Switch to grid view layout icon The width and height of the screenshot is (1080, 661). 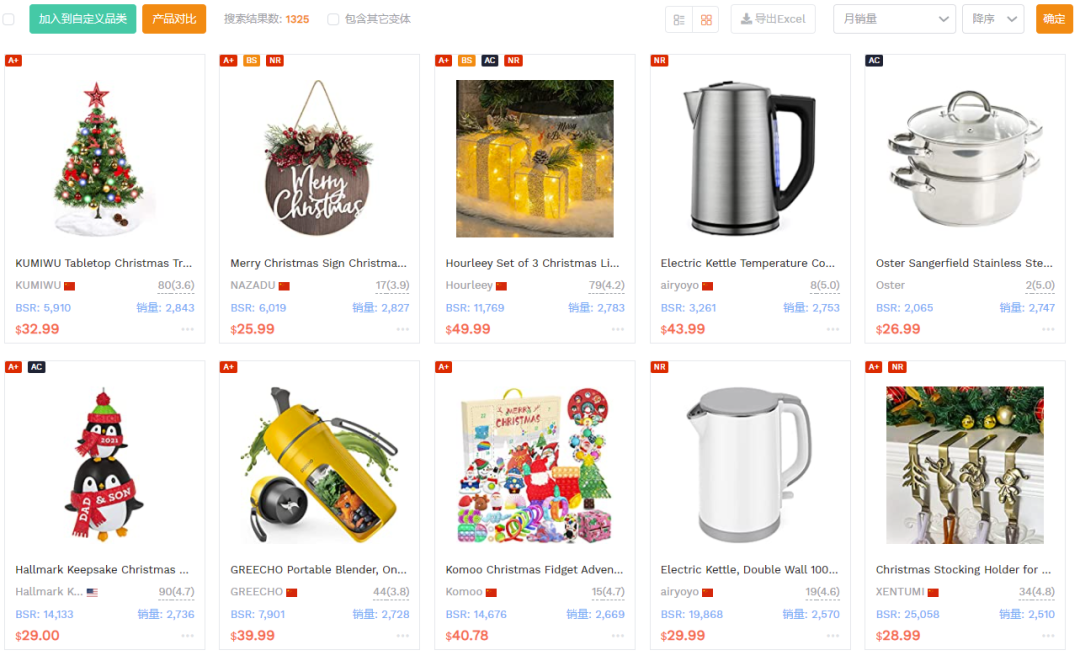(x=706, y=20)
